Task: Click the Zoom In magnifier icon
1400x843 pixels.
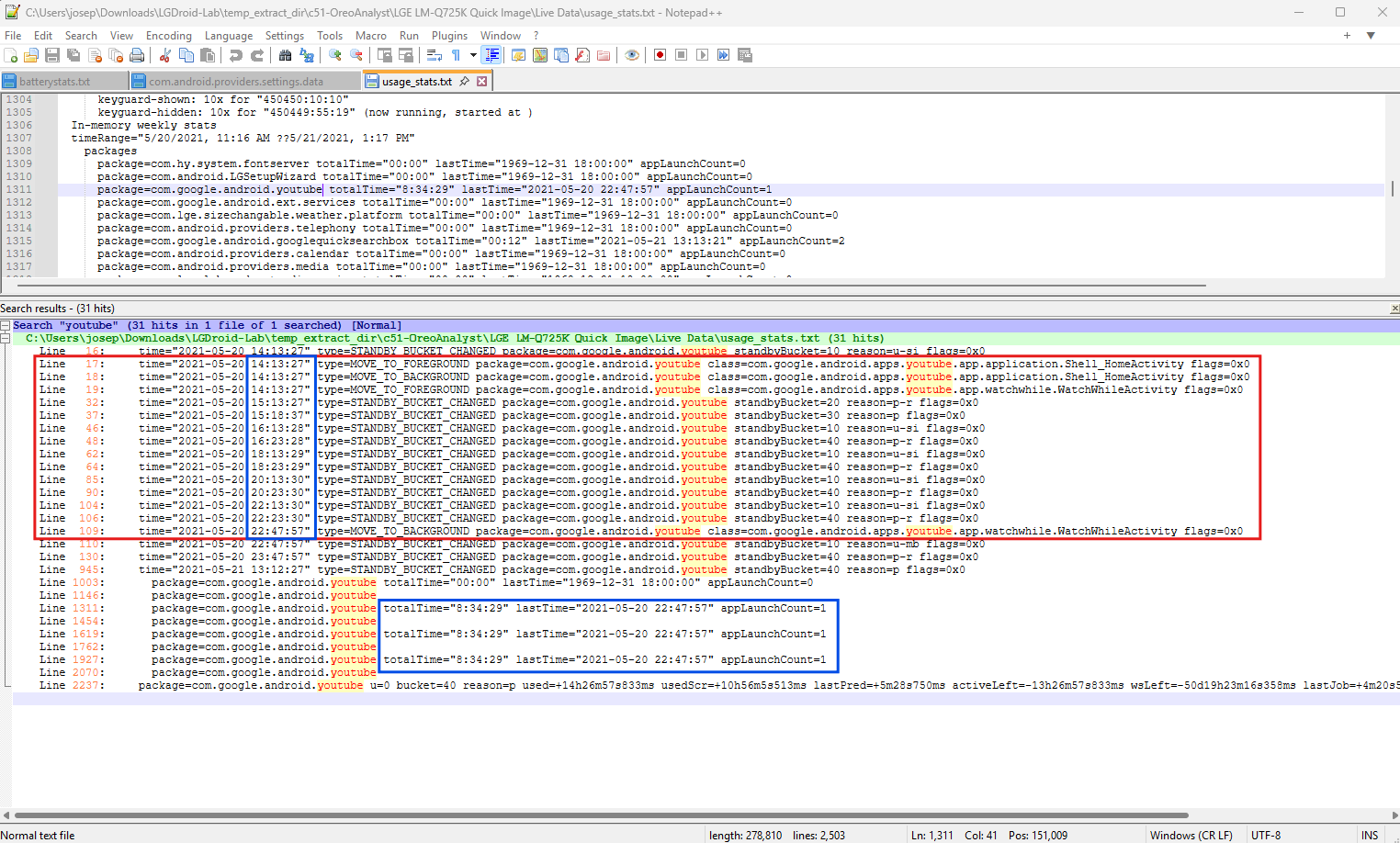Action: (335, 55)
